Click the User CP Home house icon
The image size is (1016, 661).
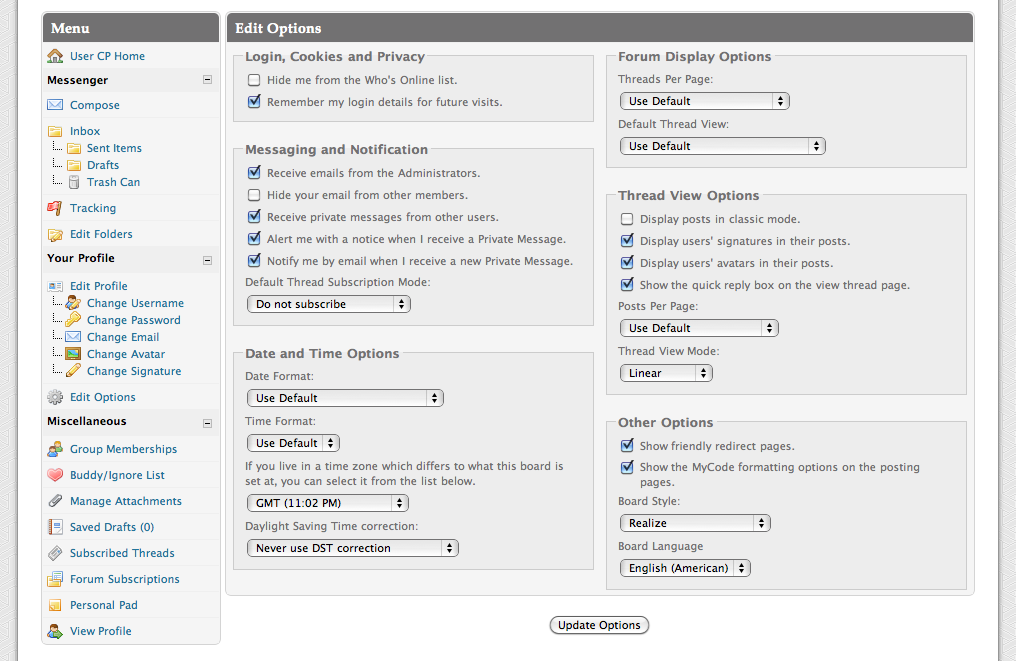[x=55, y=56]
